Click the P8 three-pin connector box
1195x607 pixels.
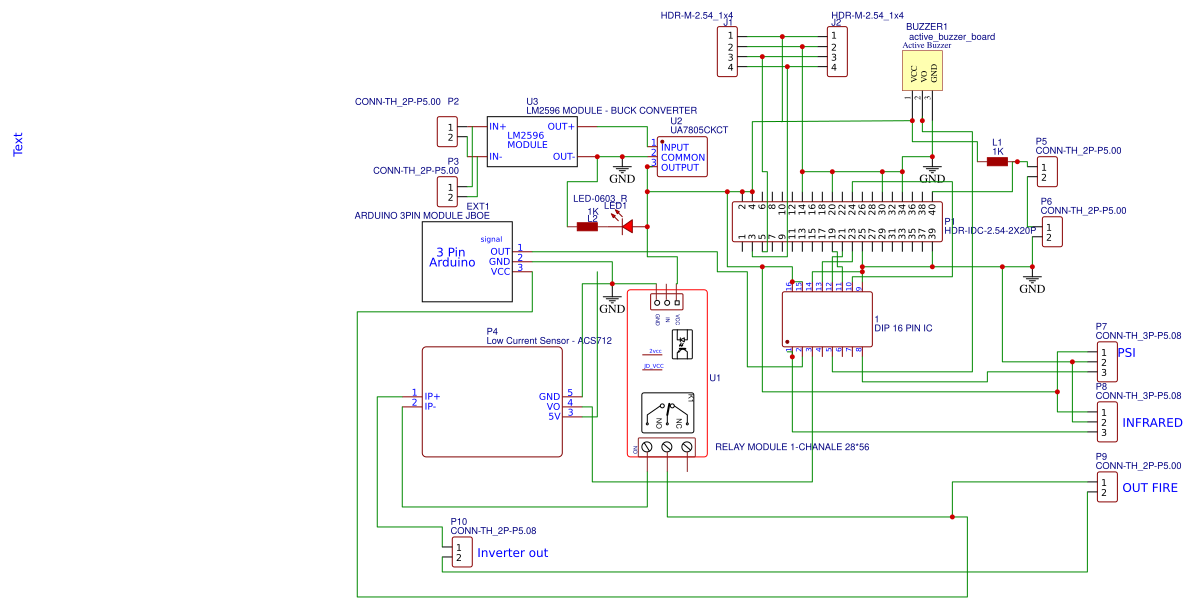click(x=1107, y=422)
